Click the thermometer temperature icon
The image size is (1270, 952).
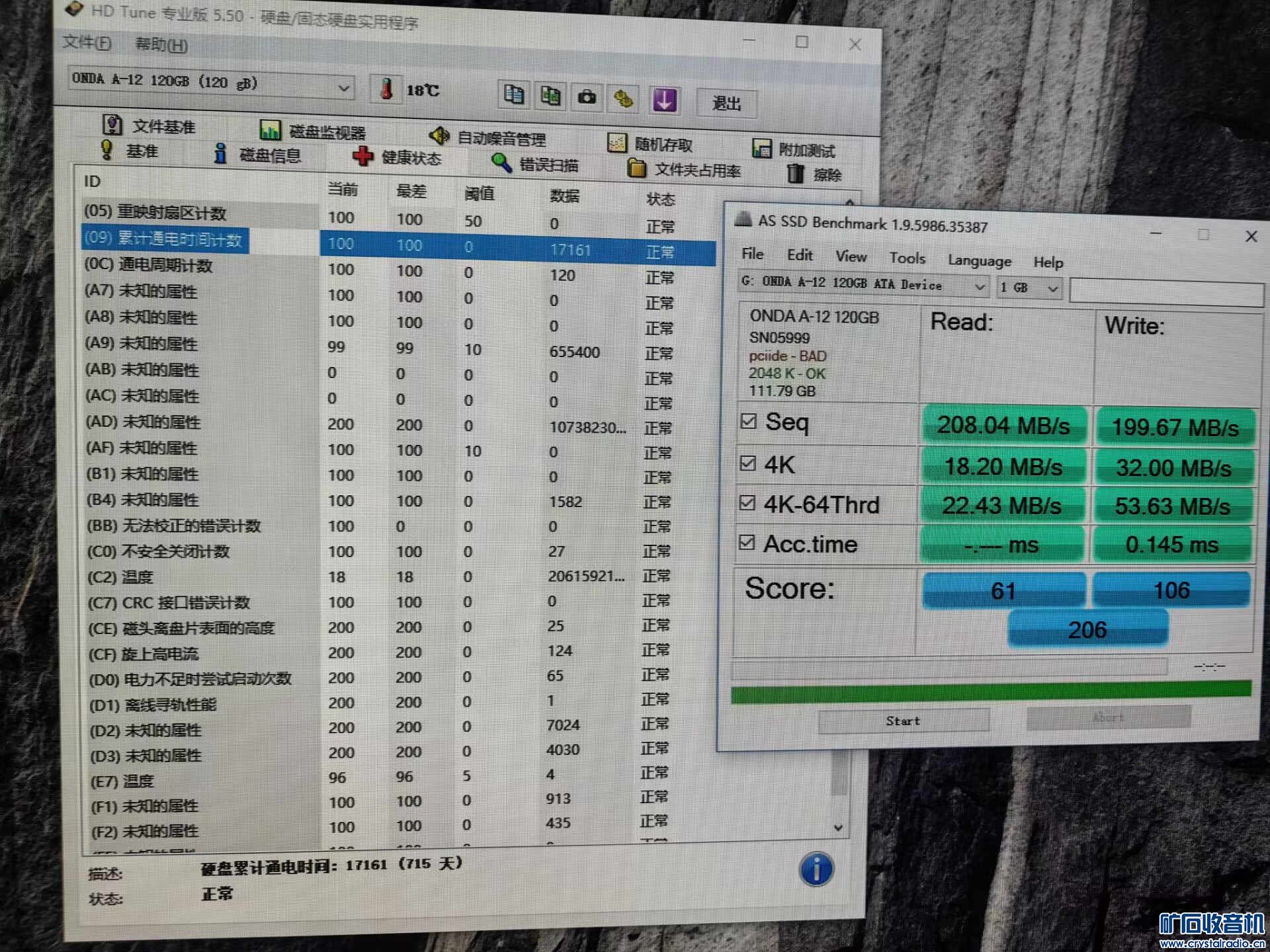click(387, 89)
